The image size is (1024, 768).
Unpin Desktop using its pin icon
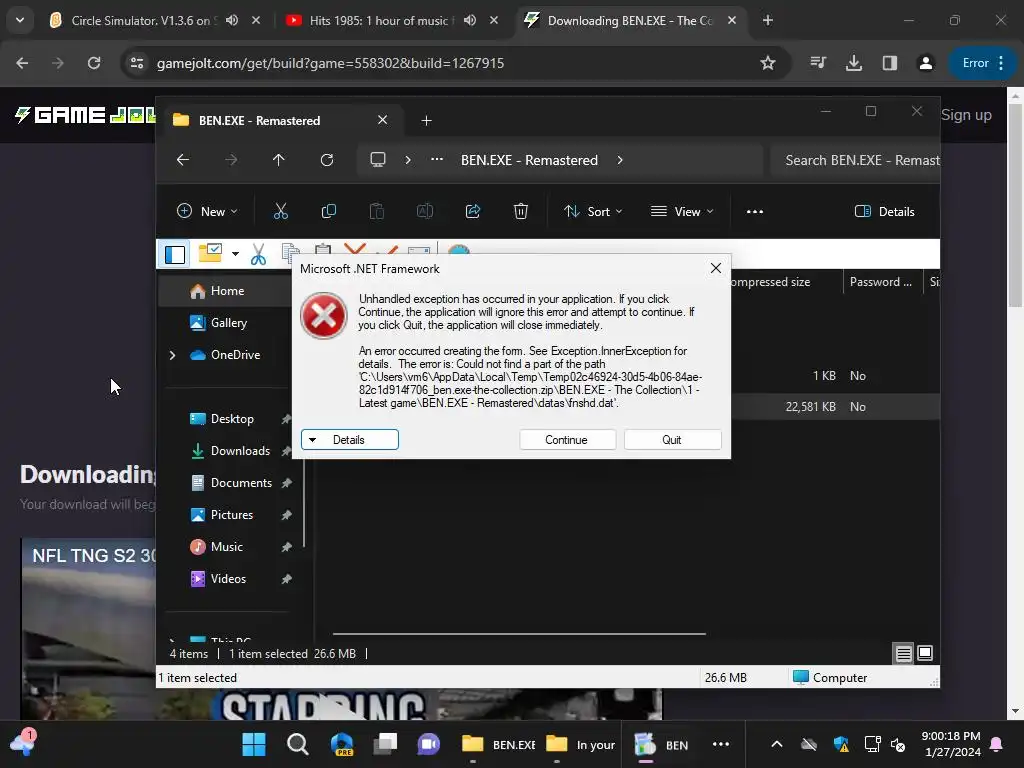tap(286, 419)
